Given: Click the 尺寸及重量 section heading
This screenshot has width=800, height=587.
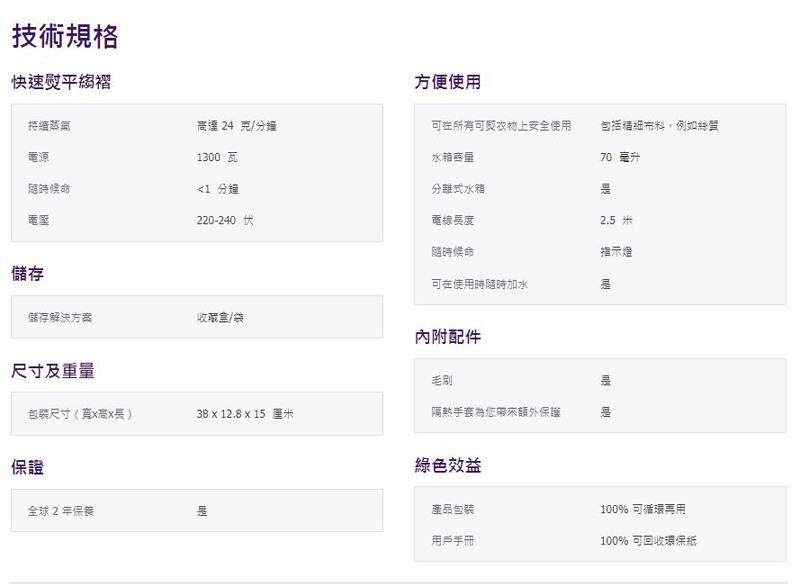Looking at the screenshot, I should click(x=52, y=371).
